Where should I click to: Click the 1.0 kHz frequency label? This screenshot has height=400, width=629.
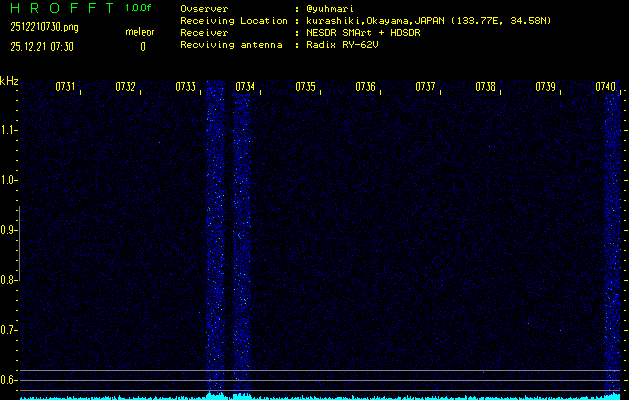tap(9, 180)
